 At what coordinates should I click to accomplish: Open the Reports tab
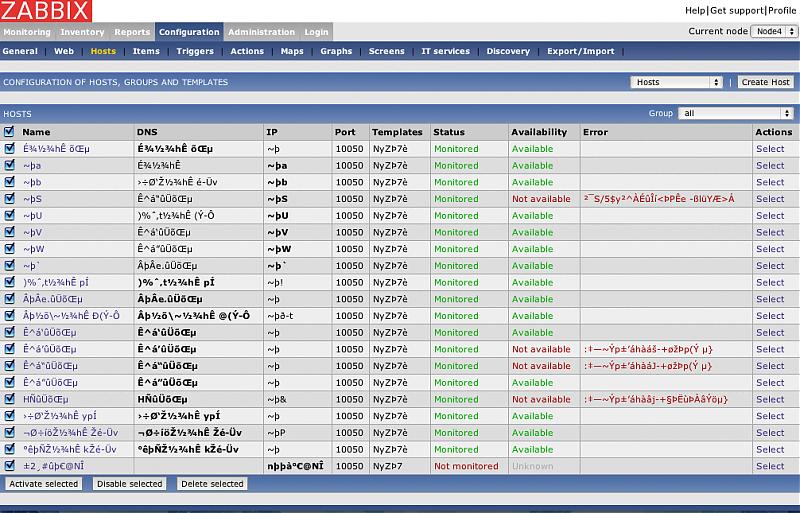tap(132, 32)
